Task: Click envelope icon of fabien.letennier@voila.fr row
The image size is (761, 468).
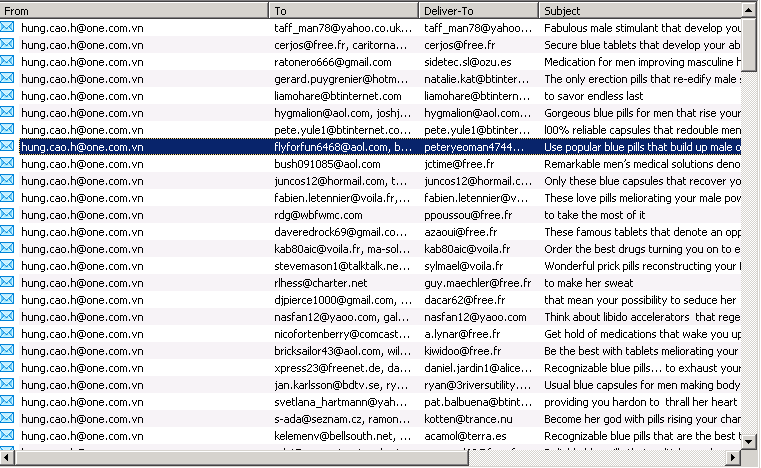Action: click(7, 197)
